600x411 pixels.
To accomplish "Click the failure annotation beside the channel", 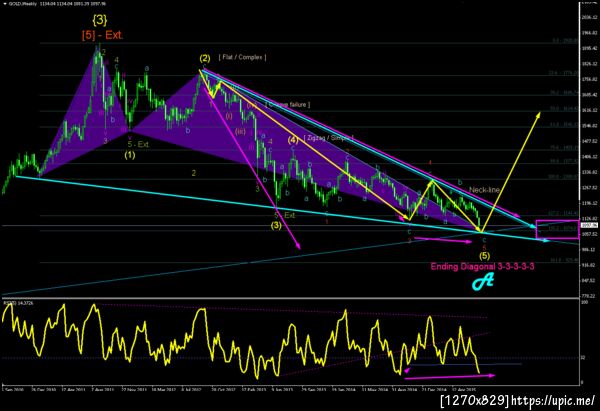I will pos(287,104).
